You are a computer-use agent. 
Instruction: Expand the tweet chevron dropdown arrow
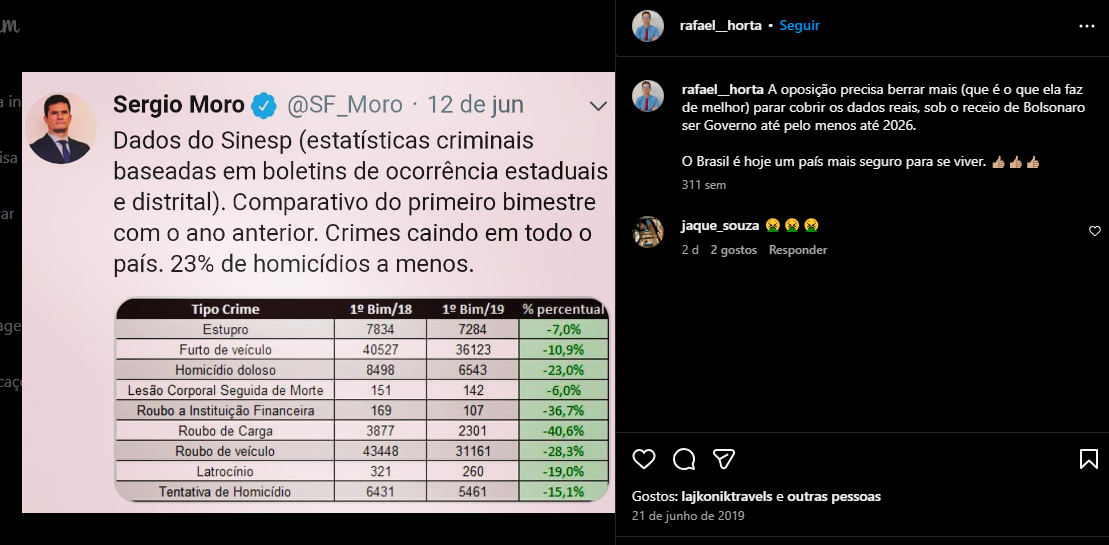(598, 107)
